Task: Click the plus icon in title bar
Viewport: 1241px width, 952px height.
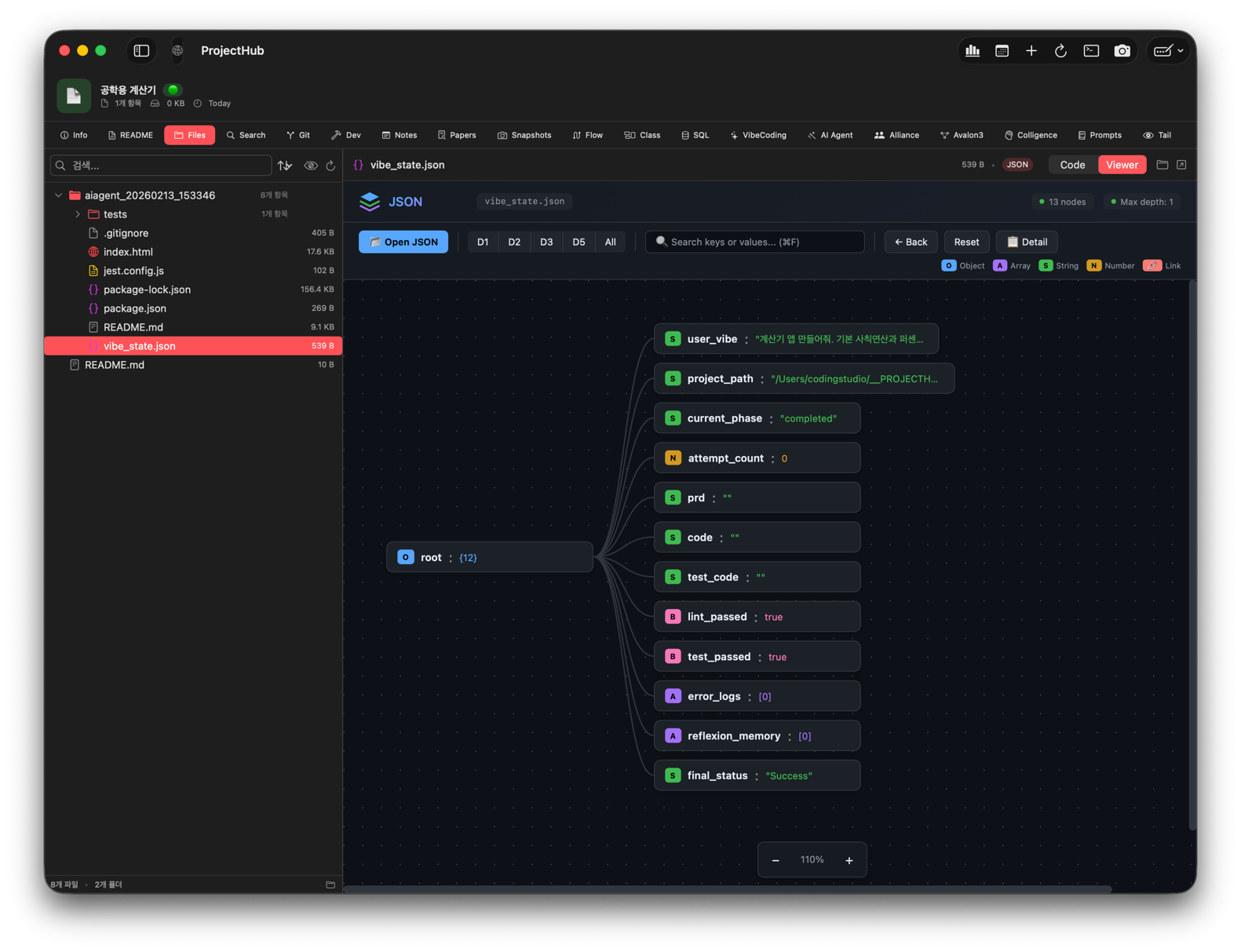Action: [1031, 51]
